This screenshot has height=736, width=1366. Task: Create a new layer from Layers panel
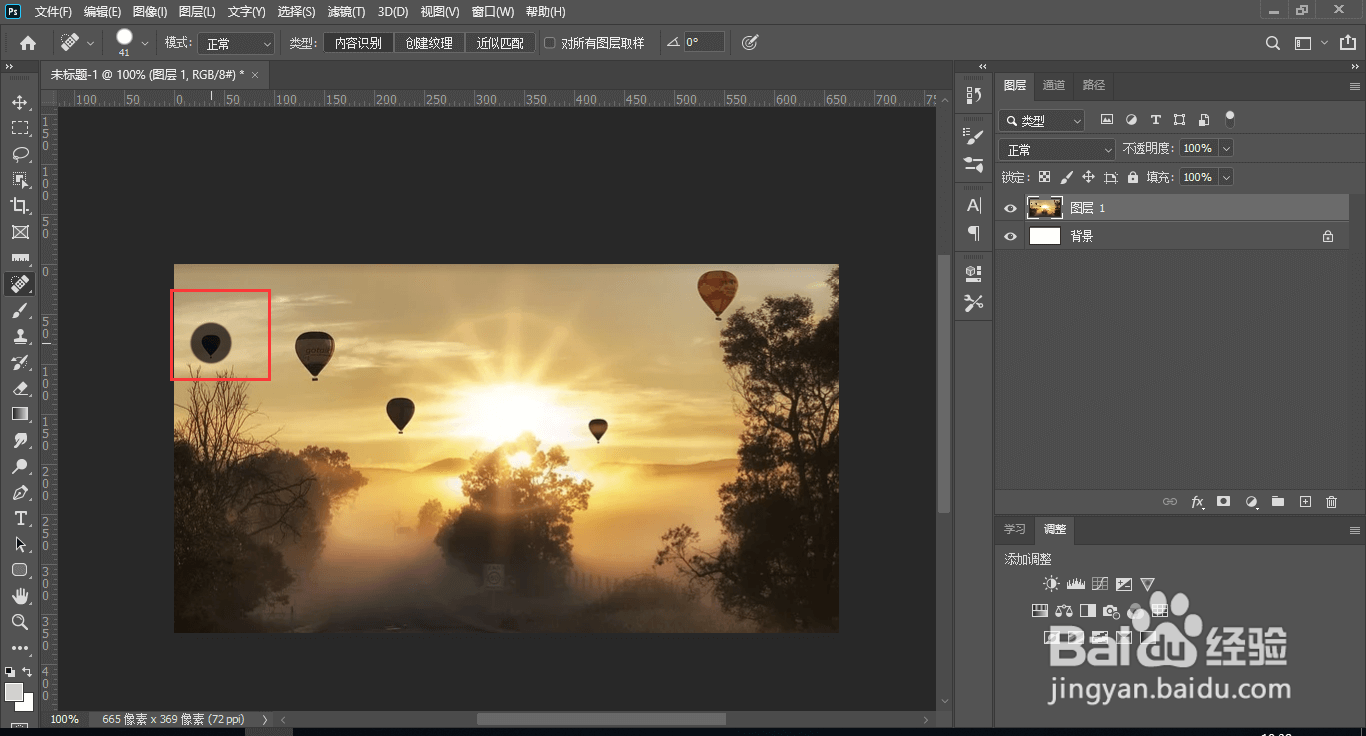[1305, 502]
